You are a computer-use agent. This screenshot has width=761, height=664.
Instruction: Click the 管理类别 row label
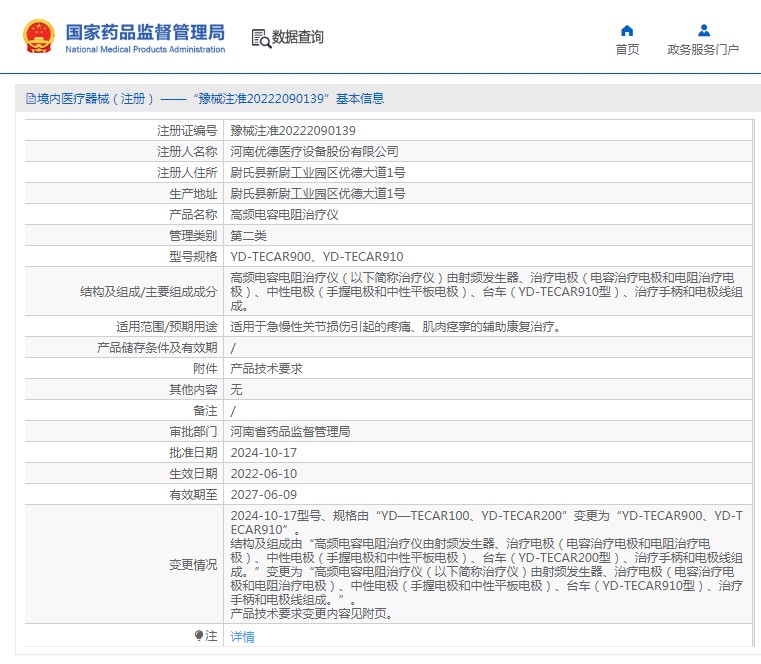pyautogui.click(x=193, y=235)
